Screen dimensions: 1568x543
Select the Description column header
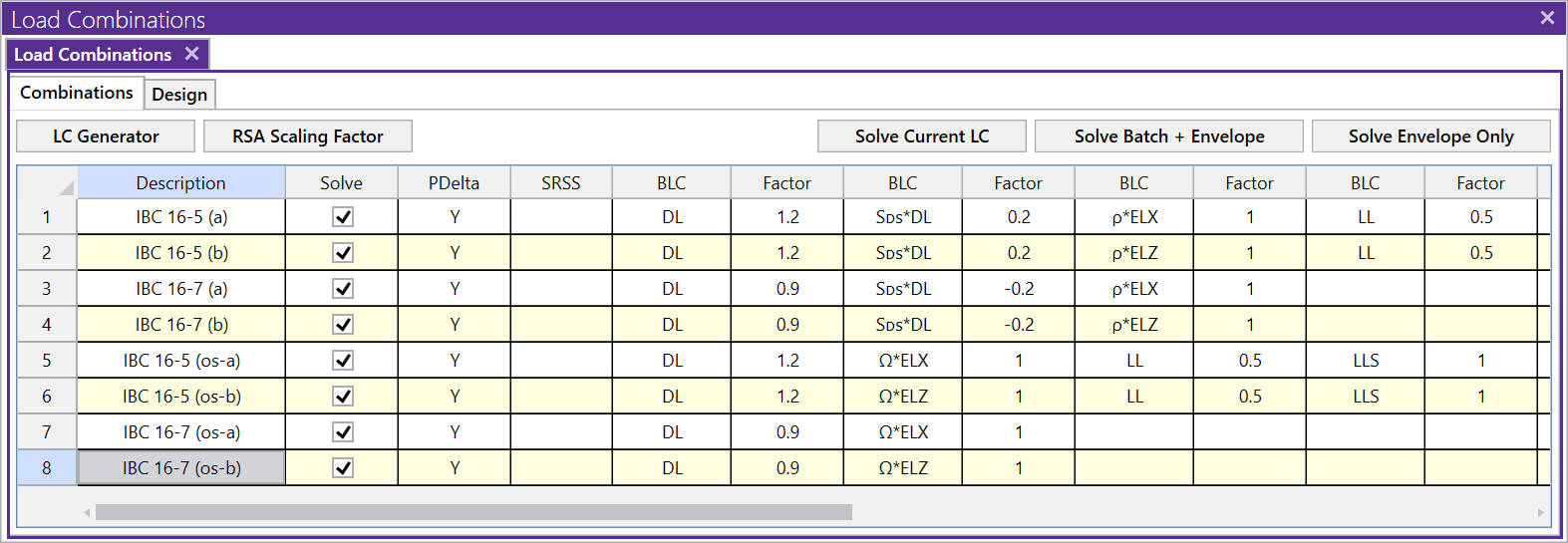click(181, 183)
